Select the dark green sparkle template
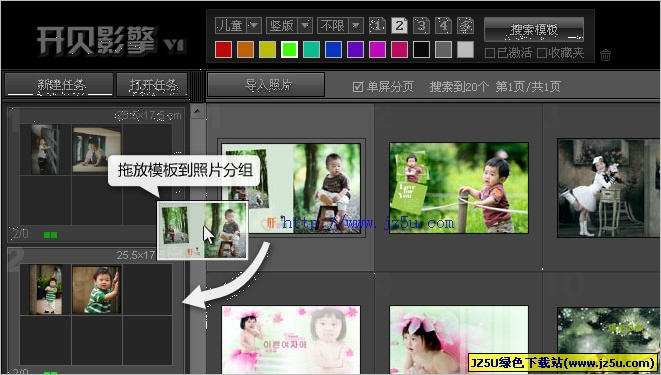Viewport: 661px width, 375px height. point(609,340)
